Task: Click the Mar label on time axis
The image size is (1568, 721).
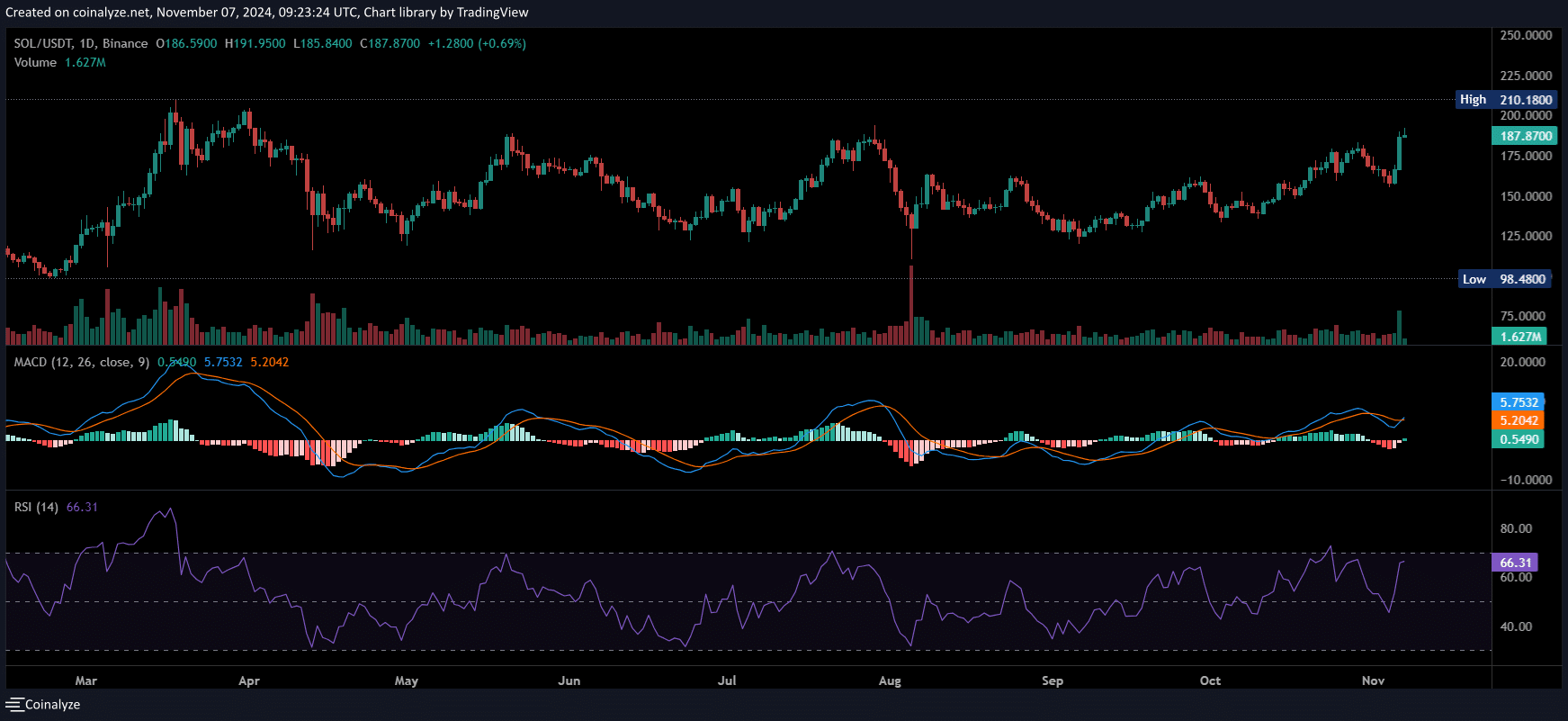Action: [x=86, y=680]
